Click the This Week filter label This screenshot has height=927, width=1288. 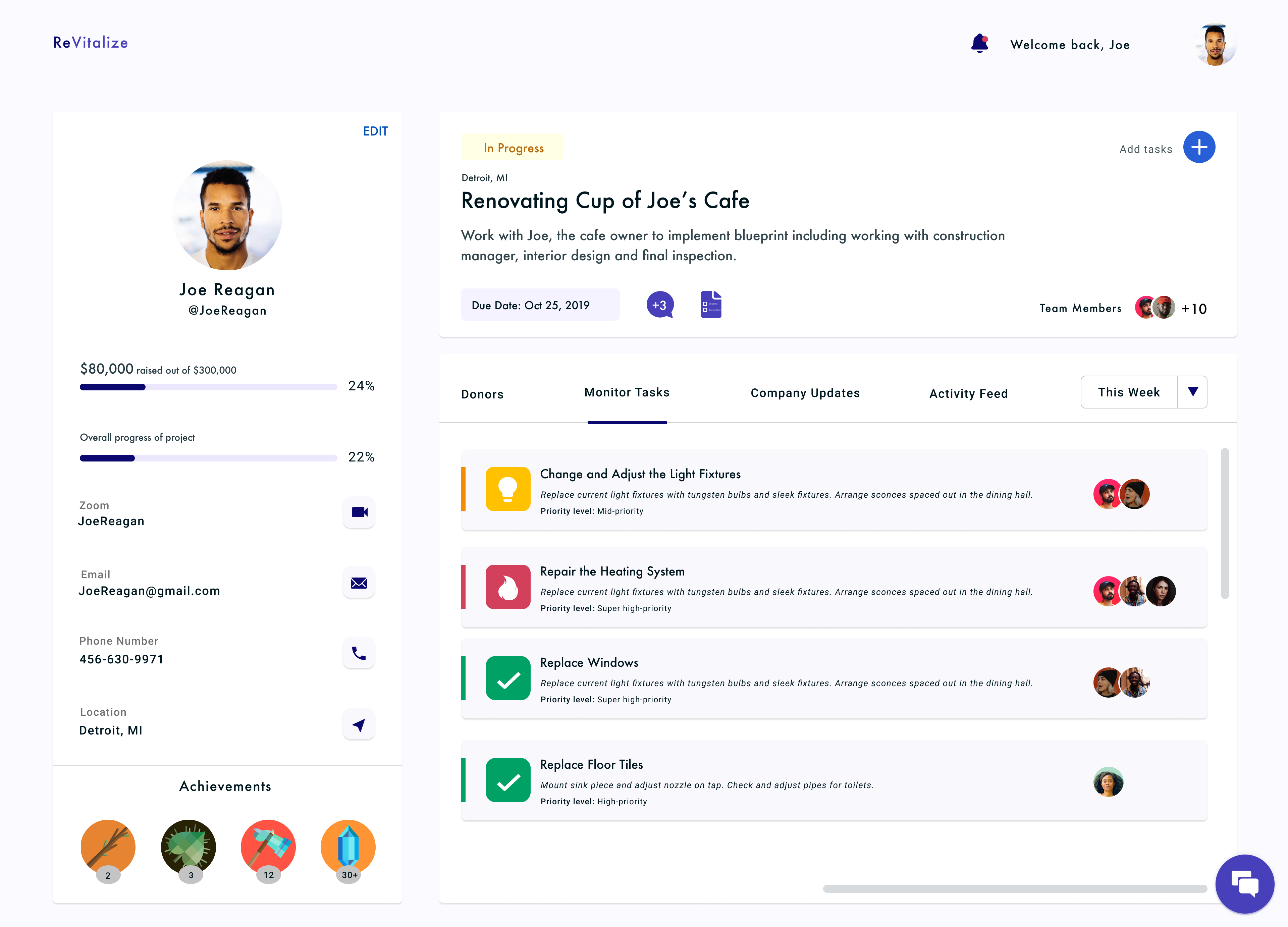coord(1129,392)
